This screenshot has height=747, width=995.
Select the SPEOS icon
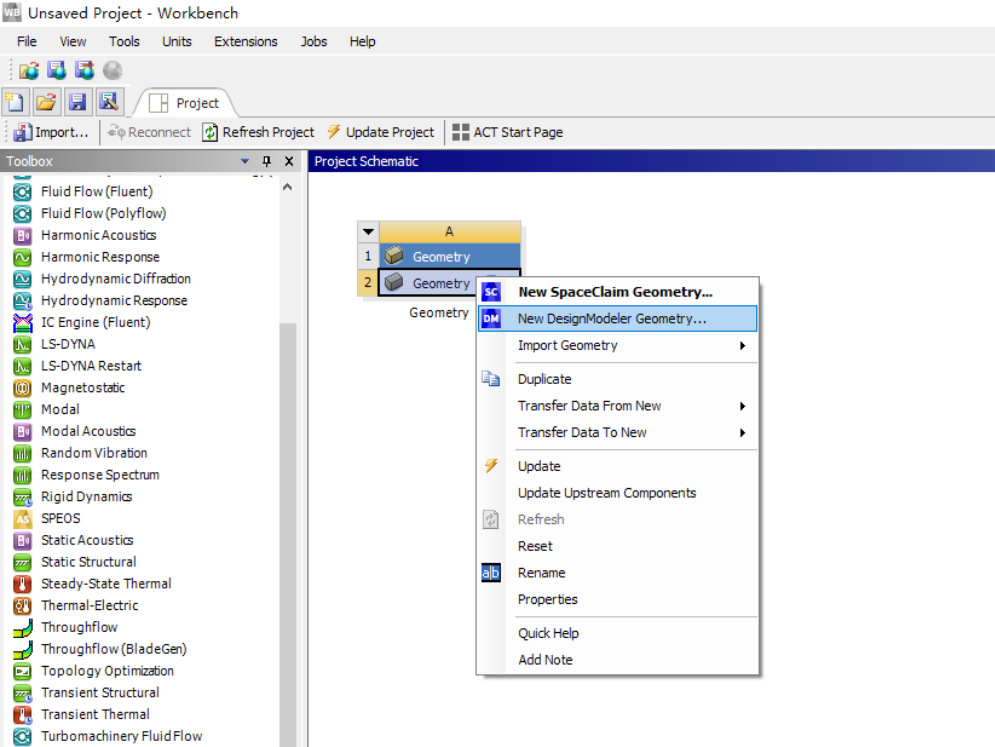22,519
